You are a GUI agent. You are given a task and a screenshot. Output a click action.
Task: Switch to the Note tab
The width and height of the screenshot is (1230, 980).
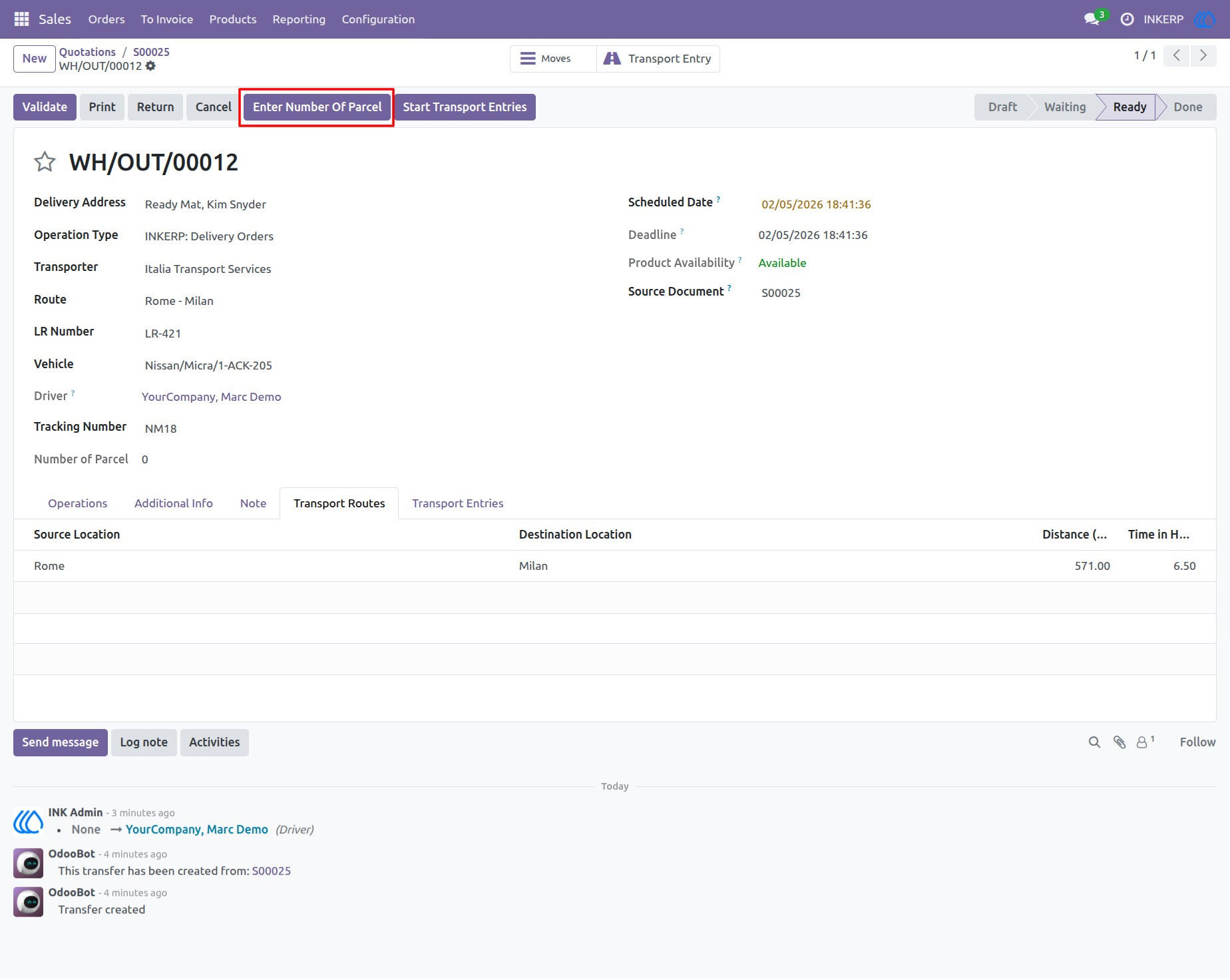click(253, 503)
